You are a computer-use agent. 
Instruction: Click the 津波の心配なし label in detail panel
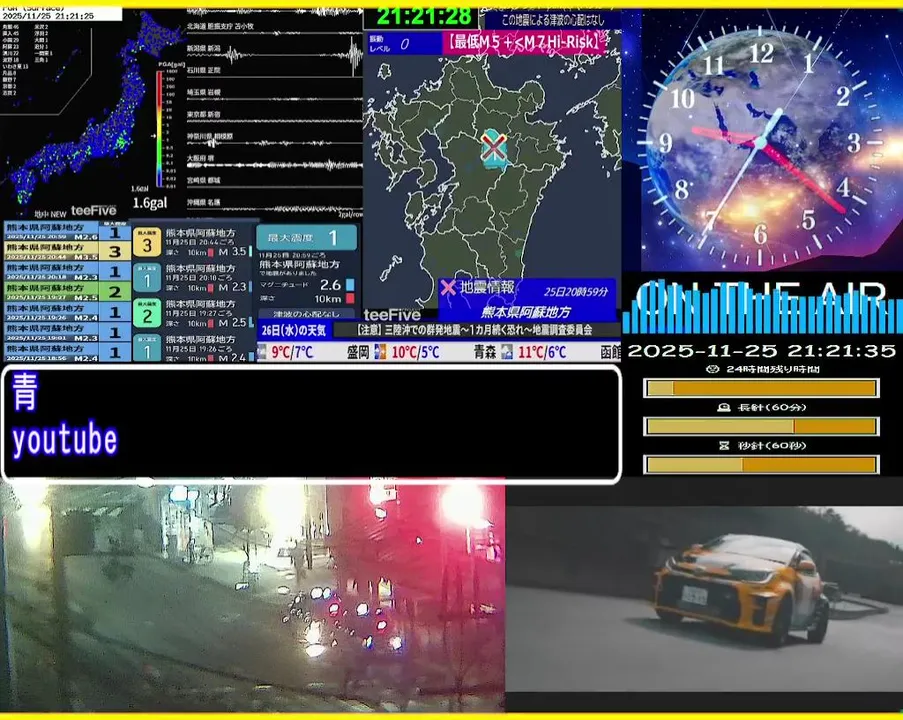306,314
